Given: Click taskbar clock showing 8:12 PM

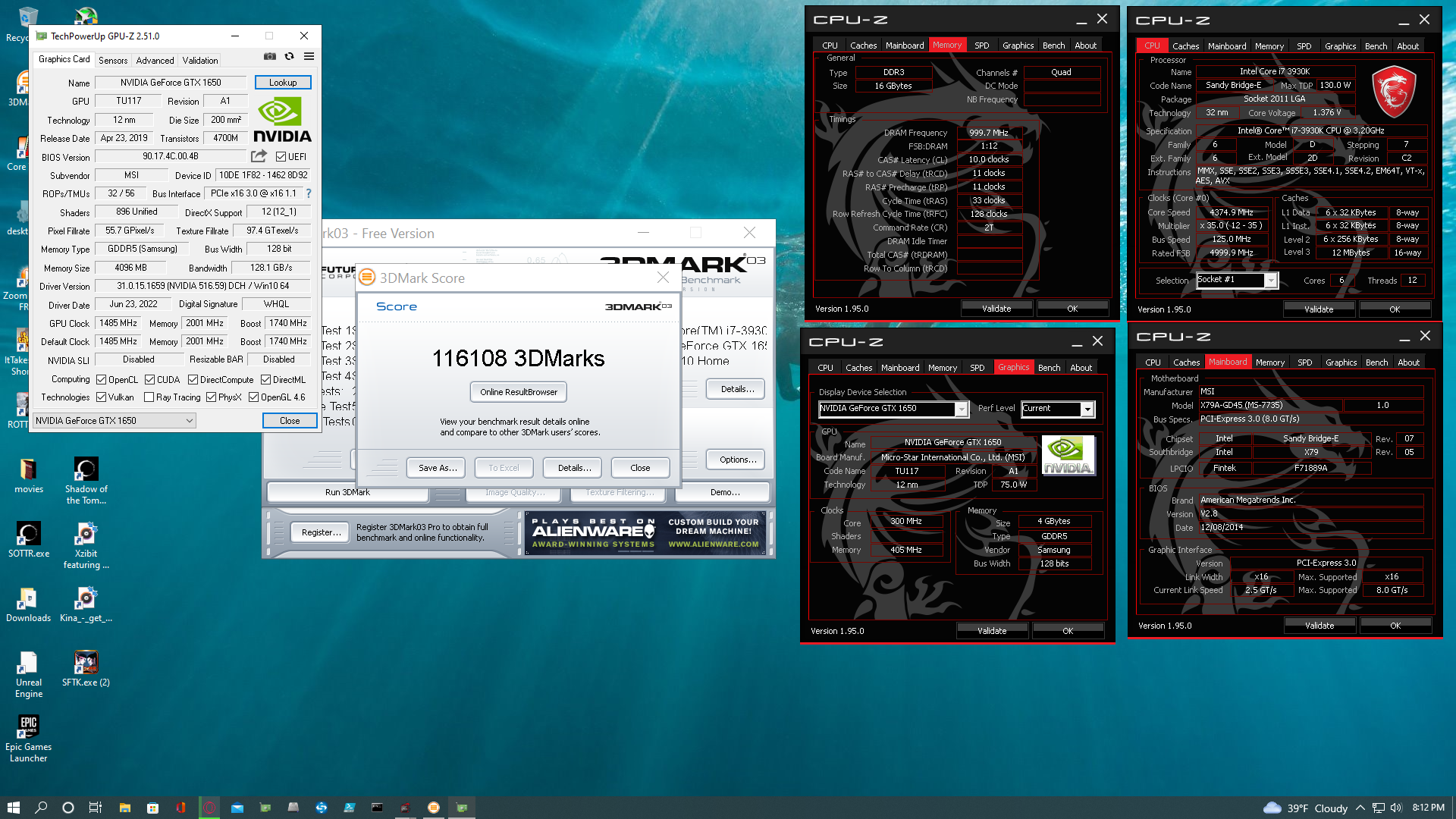Looking at the screenshot, I should 1428,808.
